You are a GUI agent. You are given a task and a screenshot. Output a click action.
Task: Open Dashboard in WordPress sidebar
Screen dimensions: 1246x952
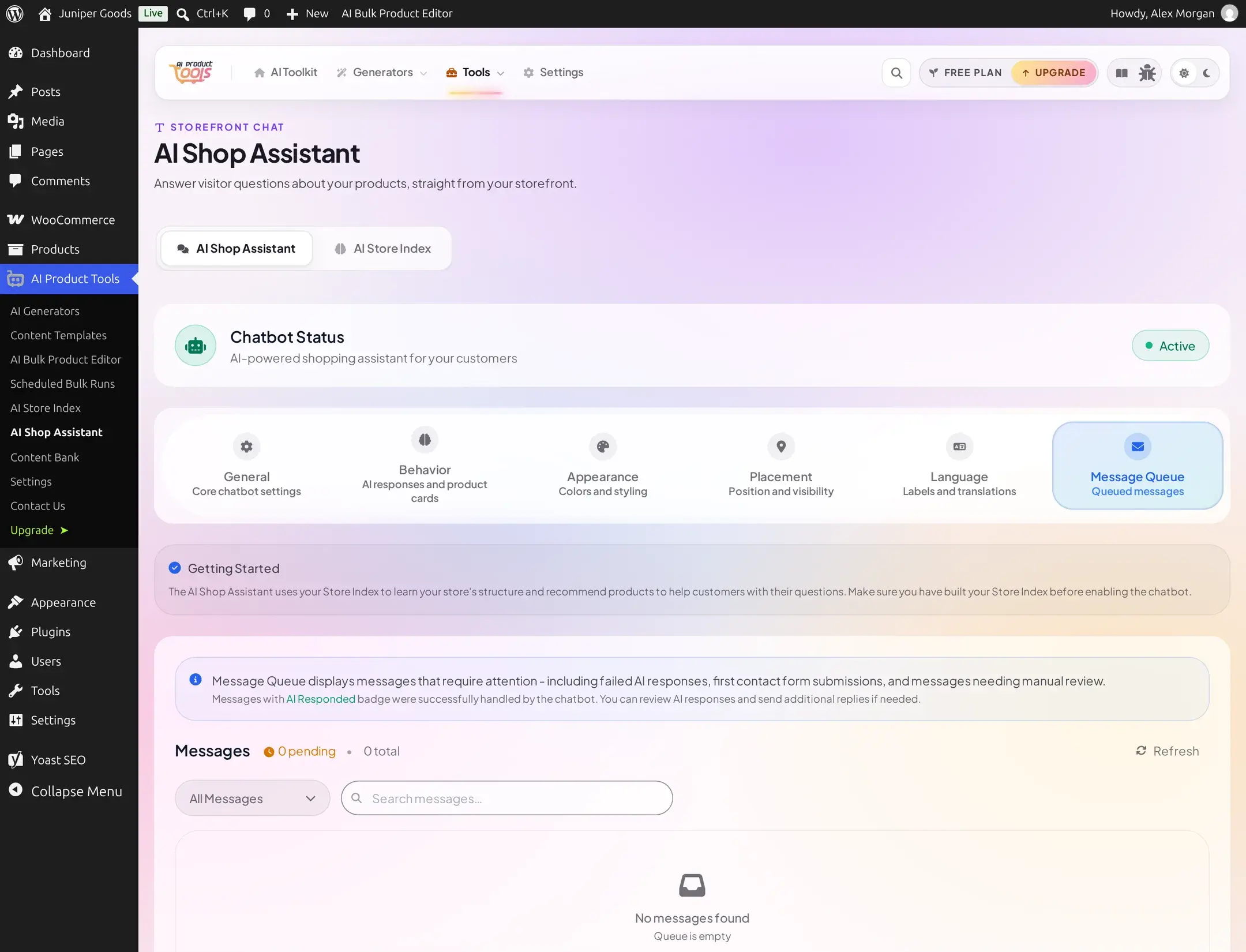coord(69,53)
